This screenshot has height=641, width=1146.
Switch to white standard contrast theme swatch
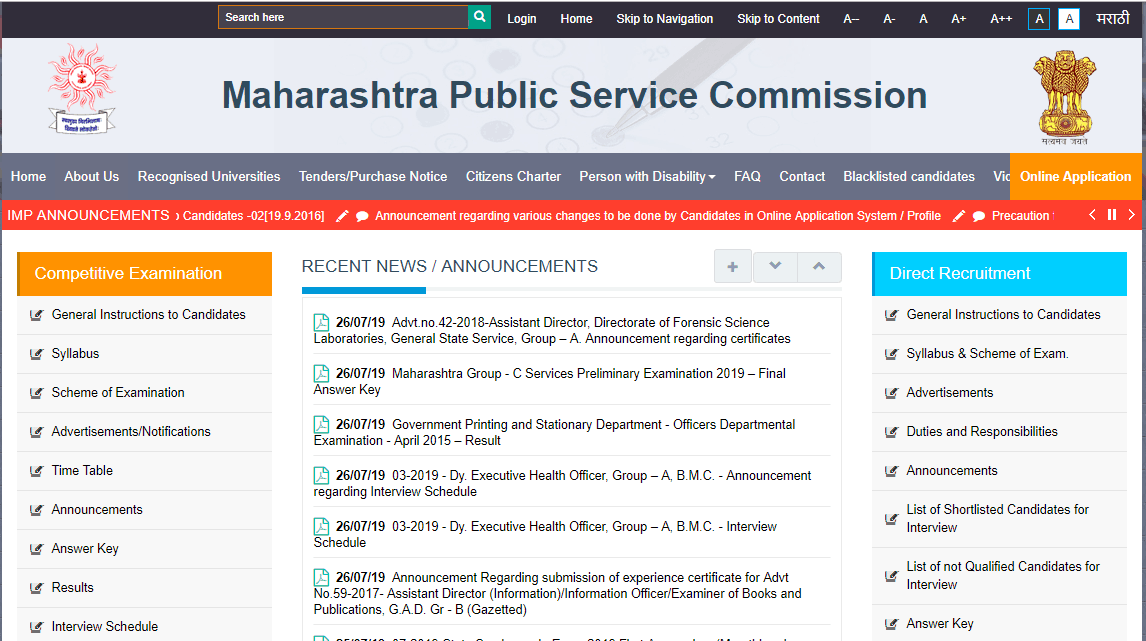coord(1069,19)
